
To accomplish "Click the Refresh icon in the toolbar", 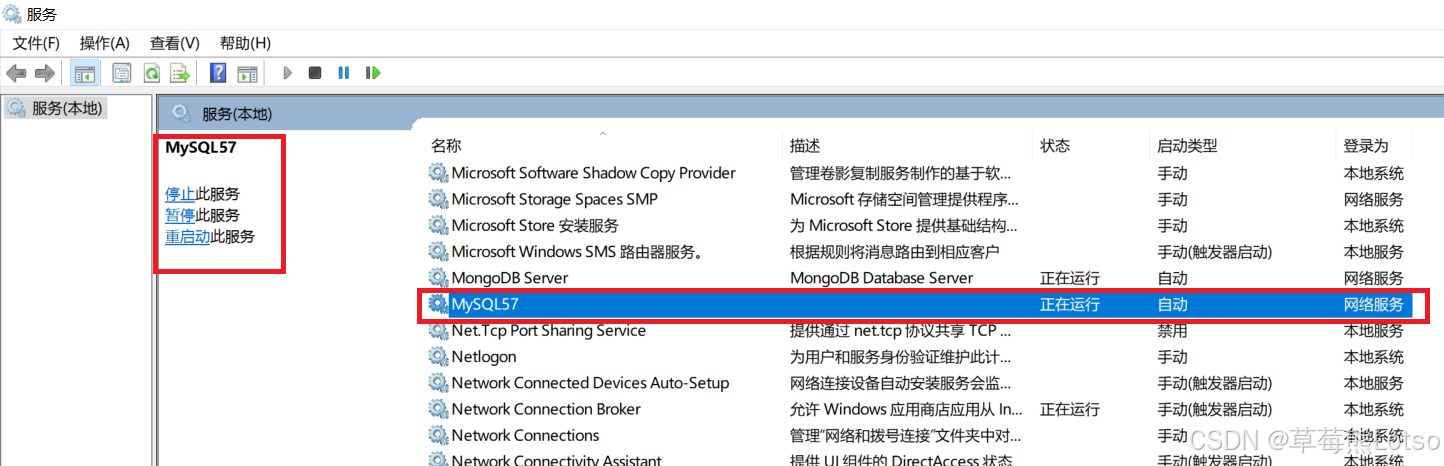I will click(151, 73).
